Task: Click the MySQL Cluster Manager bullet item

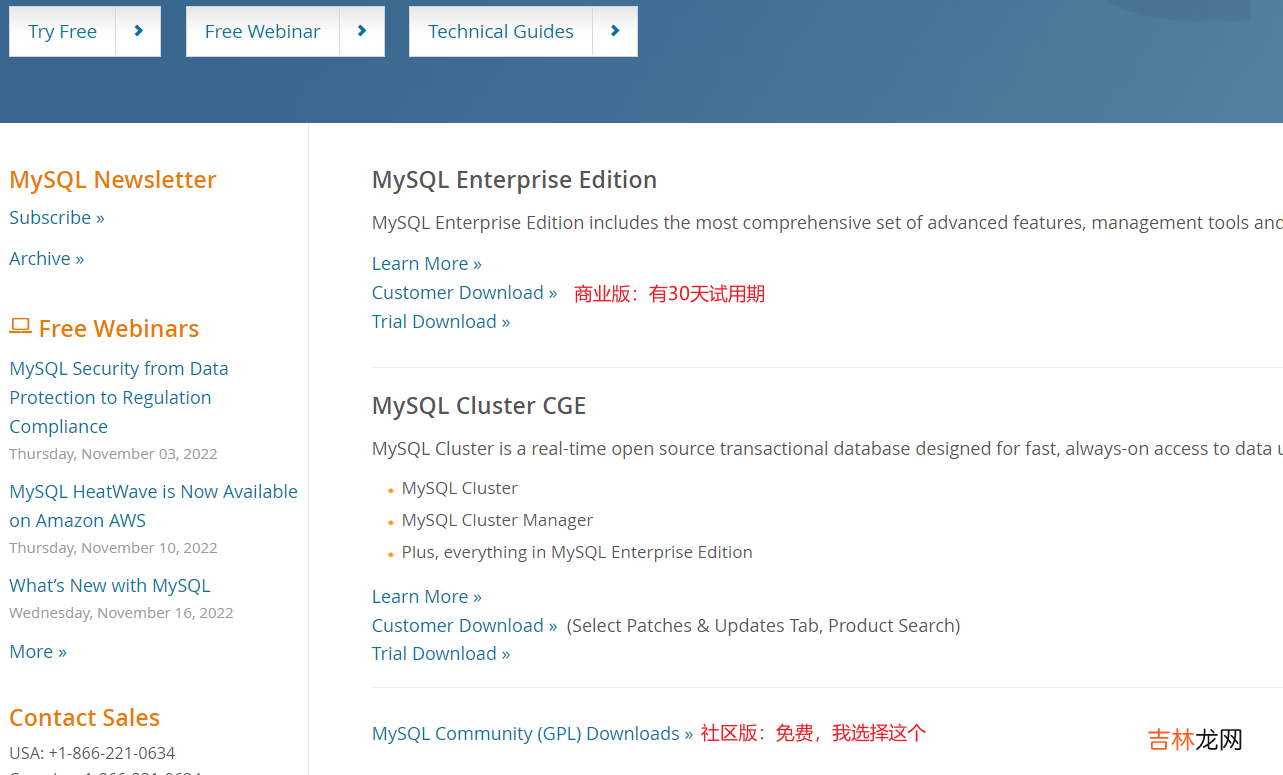Action: (497, 520)
